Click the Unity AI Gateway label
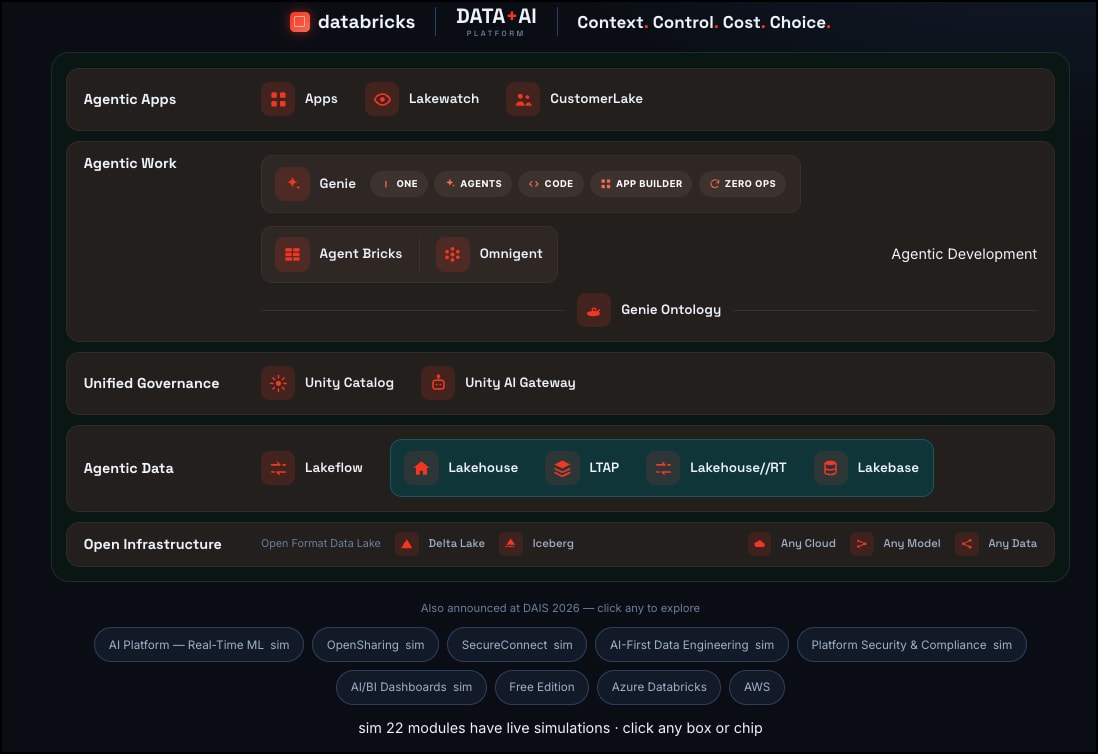1098x754 pixels. (x=520, y=383)
